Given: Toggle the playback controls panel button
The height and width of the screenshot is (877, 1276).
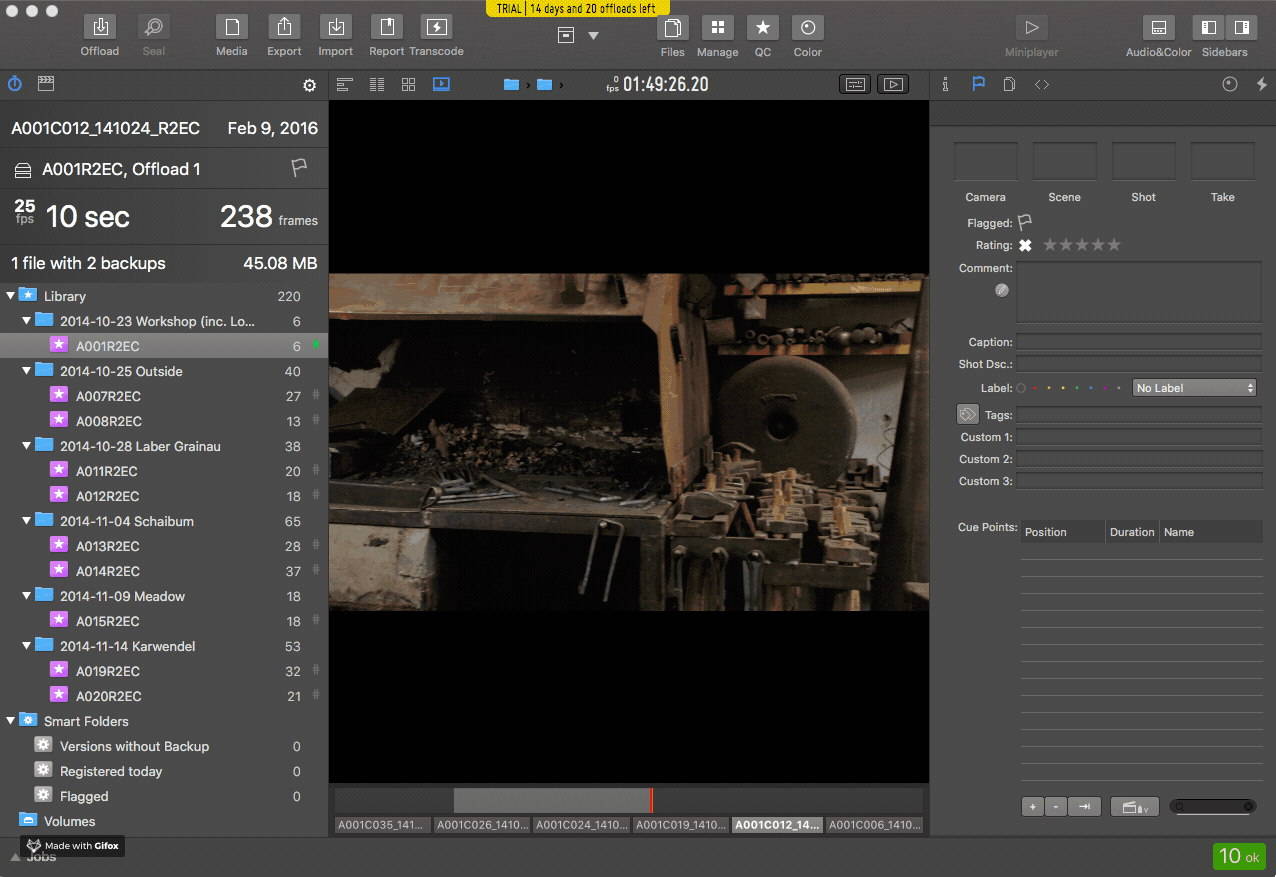Looking at the screenshot, I should (856, 85).
